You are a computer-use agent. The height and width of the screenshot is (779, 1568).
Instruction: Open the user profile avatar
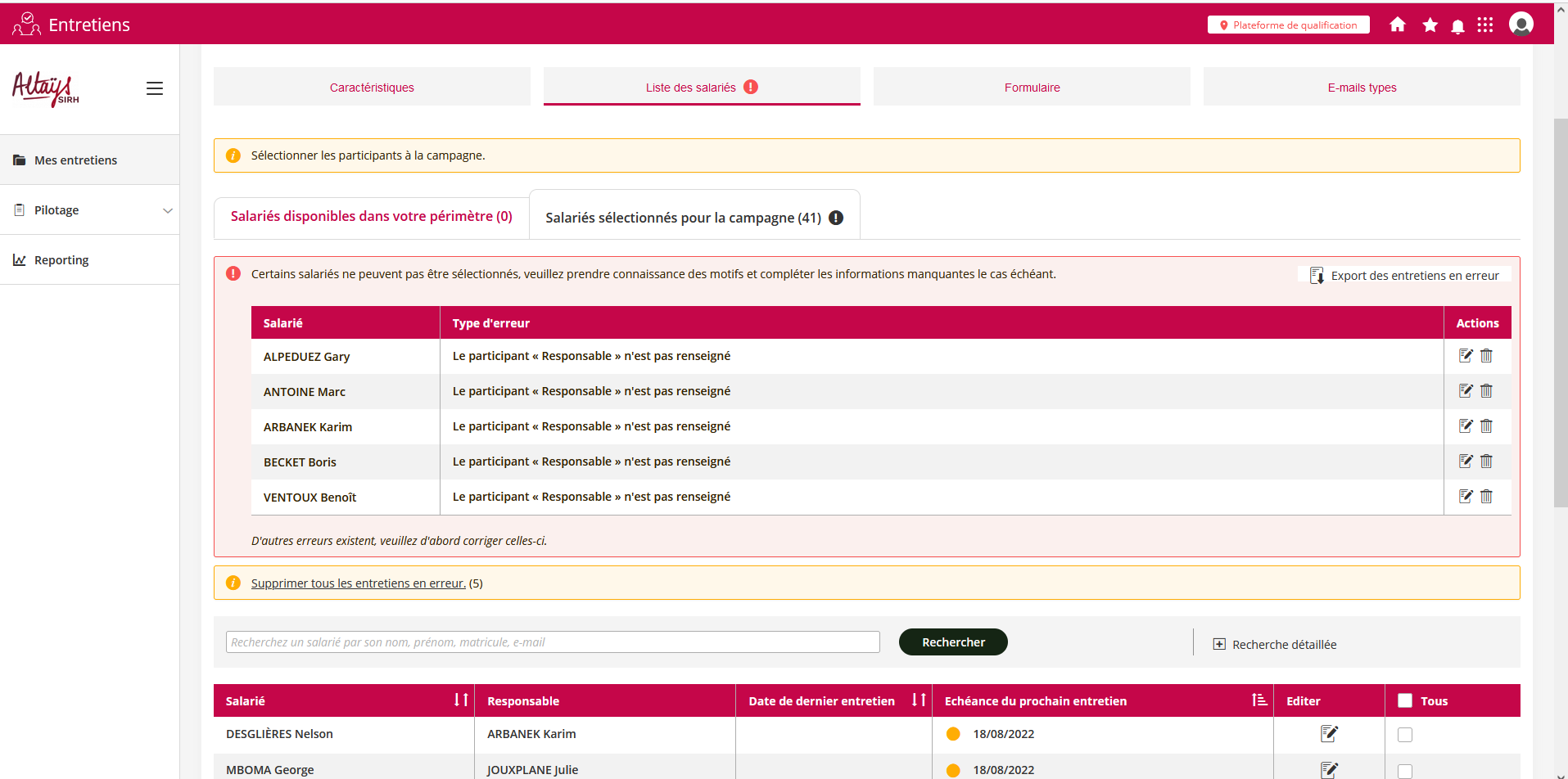tap(1521, 25)
